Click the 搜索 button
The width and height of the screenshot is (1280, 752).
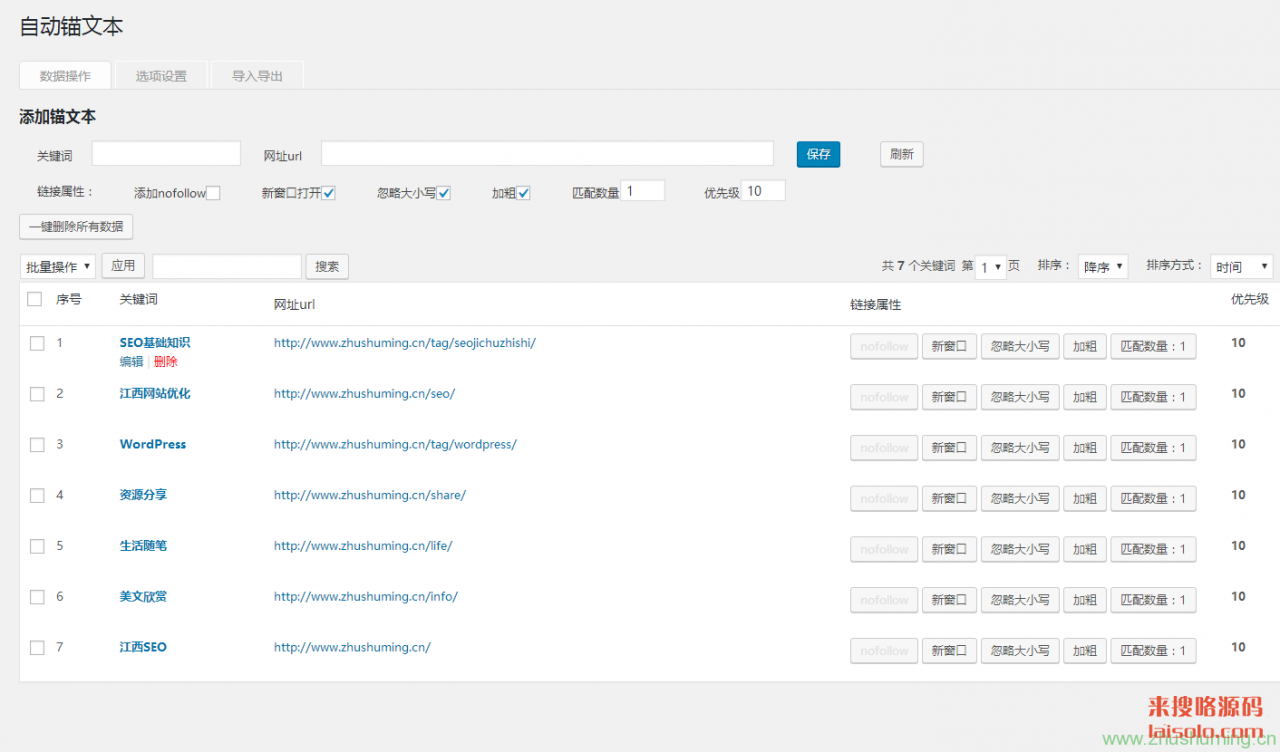click(327, 266)
